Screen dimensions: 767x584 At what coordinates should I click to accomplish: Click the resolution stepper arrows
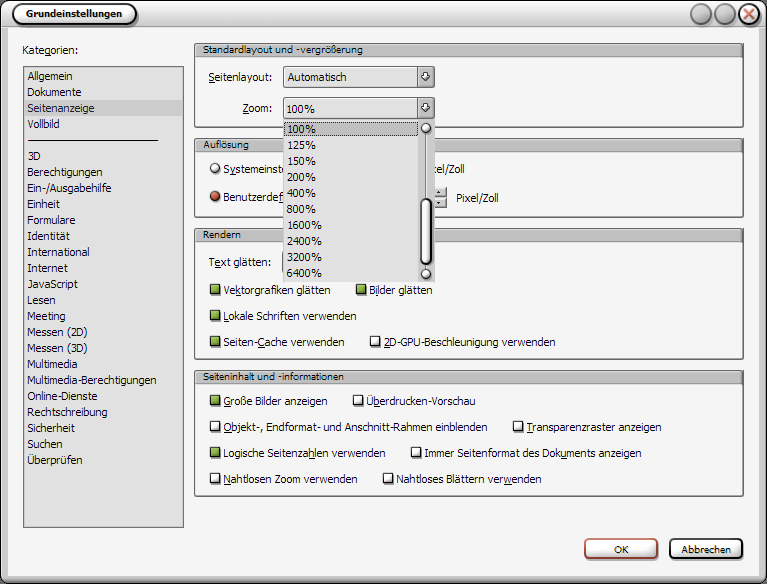tap(440, 197)
